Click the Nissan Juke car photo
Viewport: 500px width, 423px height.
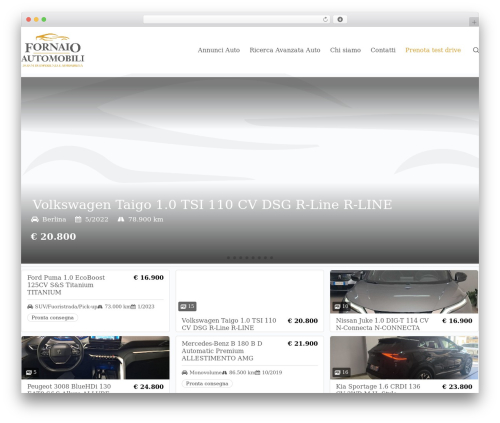pos(404,292)
